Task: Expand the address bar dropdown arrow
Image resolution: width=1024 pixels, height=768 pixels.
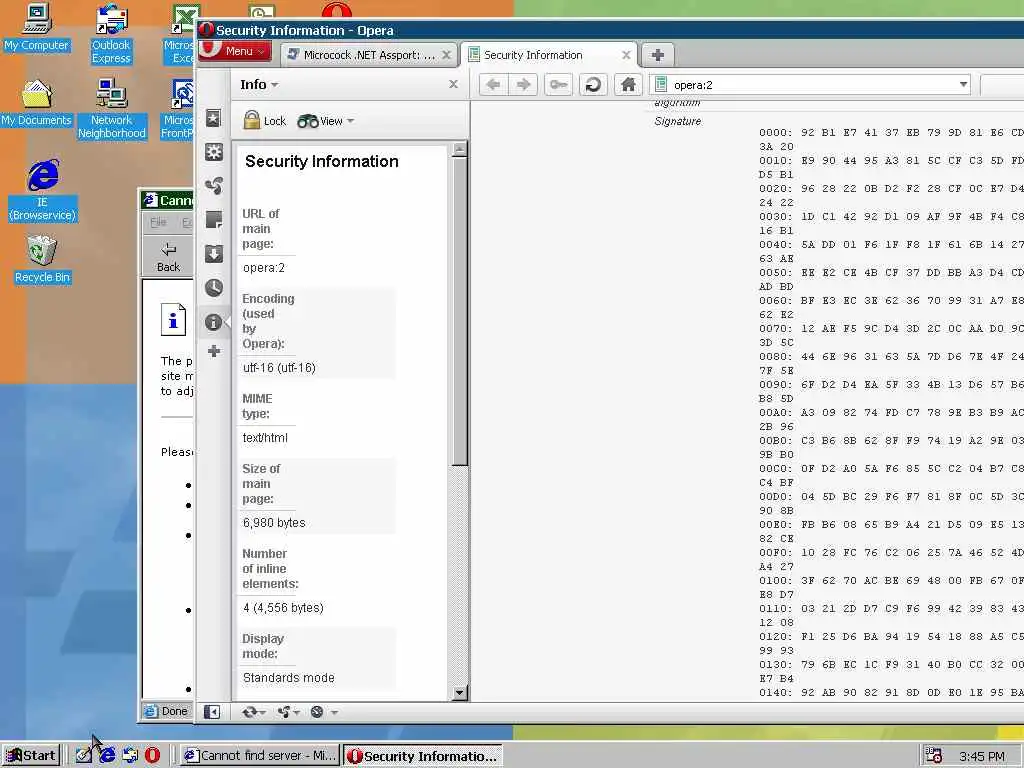Action: [963, 84]
